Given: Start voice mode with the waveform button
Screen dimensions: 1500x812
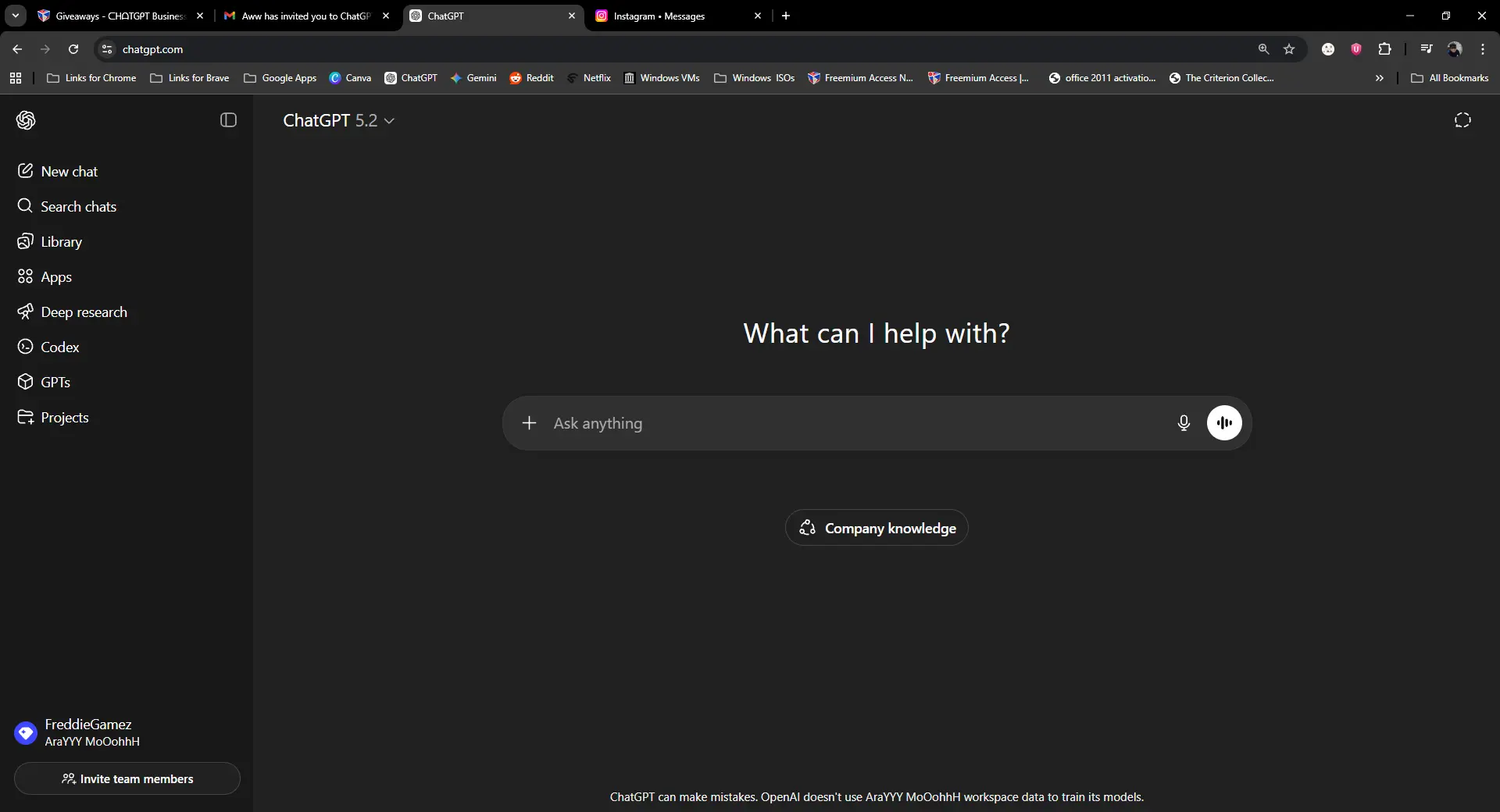Looking at the screenshot, I should (x=1224, y=423).
